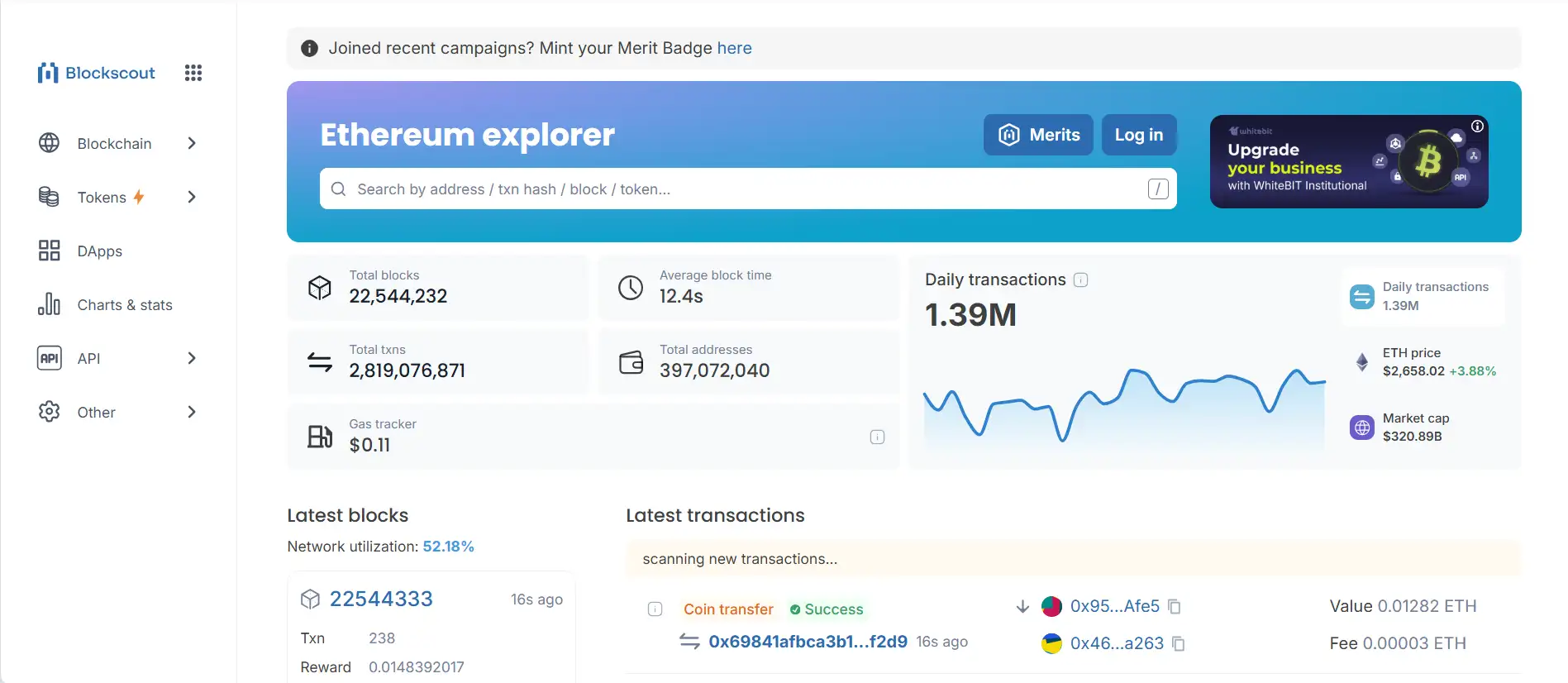This screenshot has height=683, width=1568.
Task: Open the apps grid icon beside Blockscout
Action: point(193,73)
